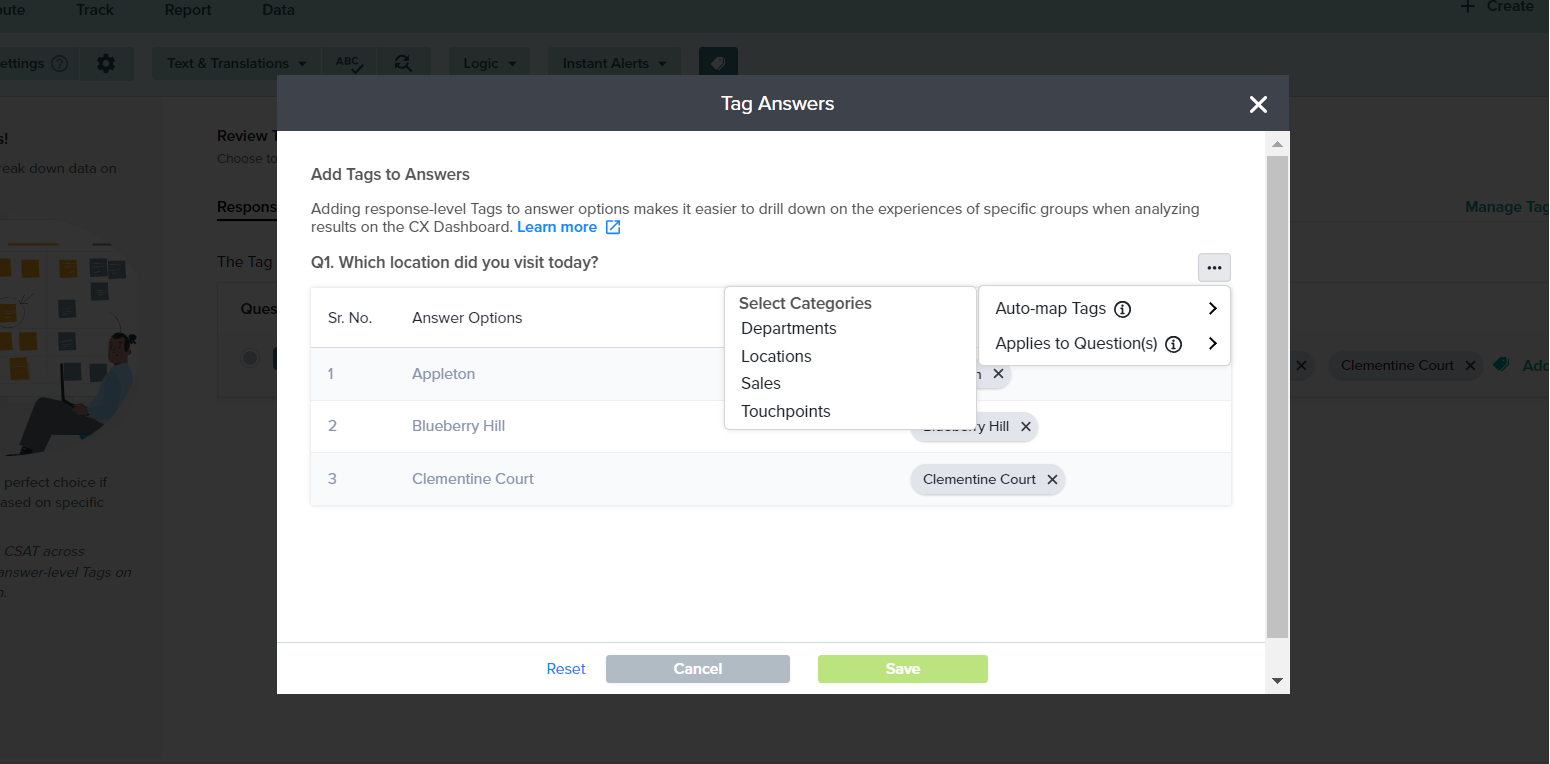Select Departments category
Viewport: 1550px width, 764px height.
788,329
